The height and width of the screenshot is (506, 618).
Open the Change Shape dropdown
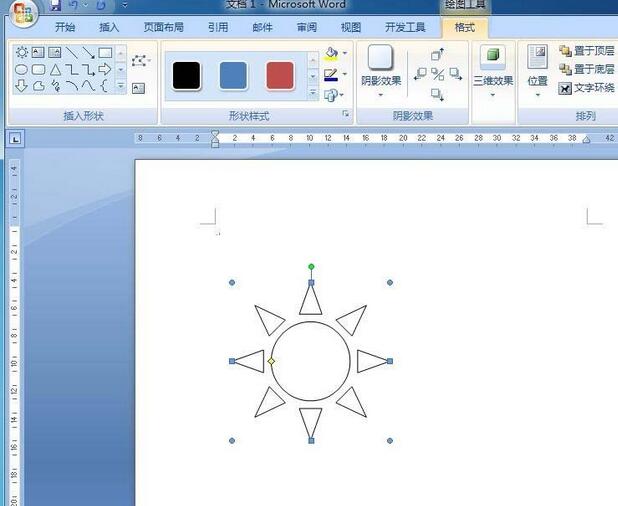point(334,95)
